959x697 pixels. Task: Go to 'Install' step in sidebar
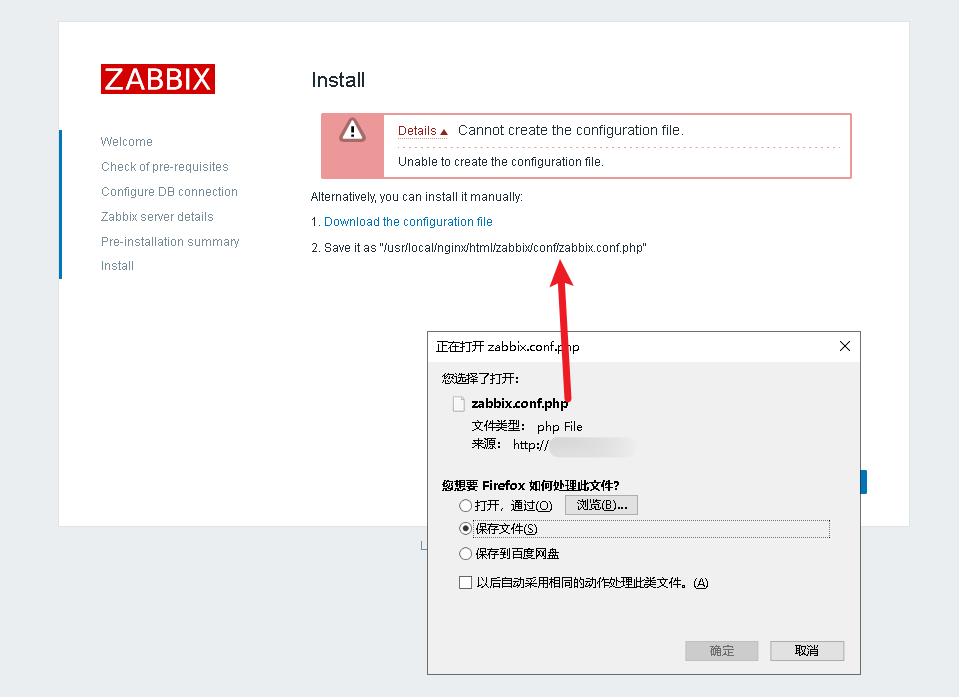point(117,266)
